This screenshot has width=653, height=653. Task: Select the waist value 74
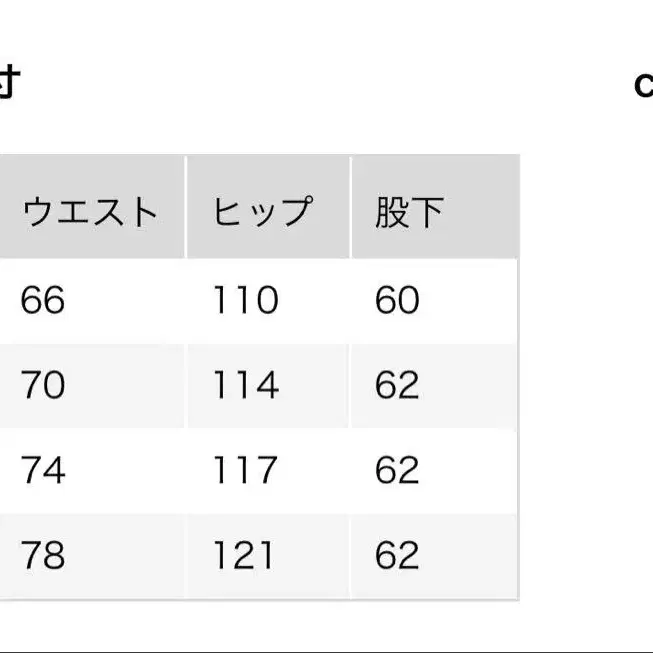coord(43,470)
